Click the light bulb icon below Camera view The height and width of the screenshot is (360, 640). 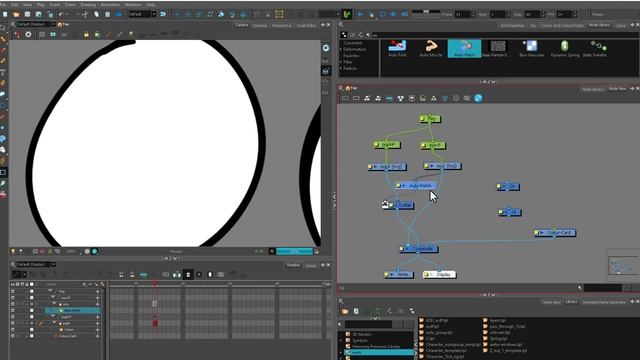point(13,251)
